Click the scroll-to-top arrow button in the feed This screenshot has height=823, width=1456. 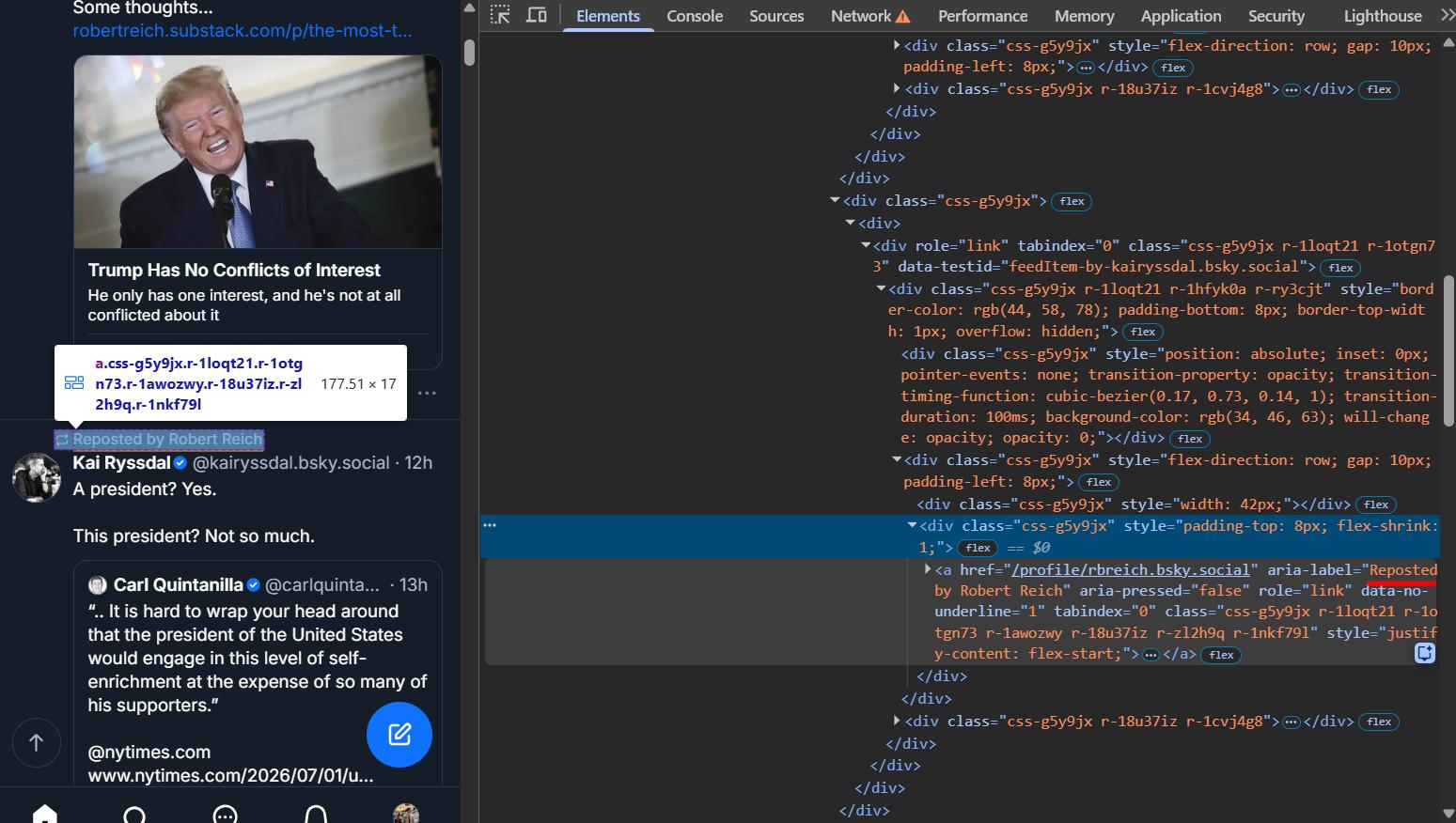(x=37, y=743)
